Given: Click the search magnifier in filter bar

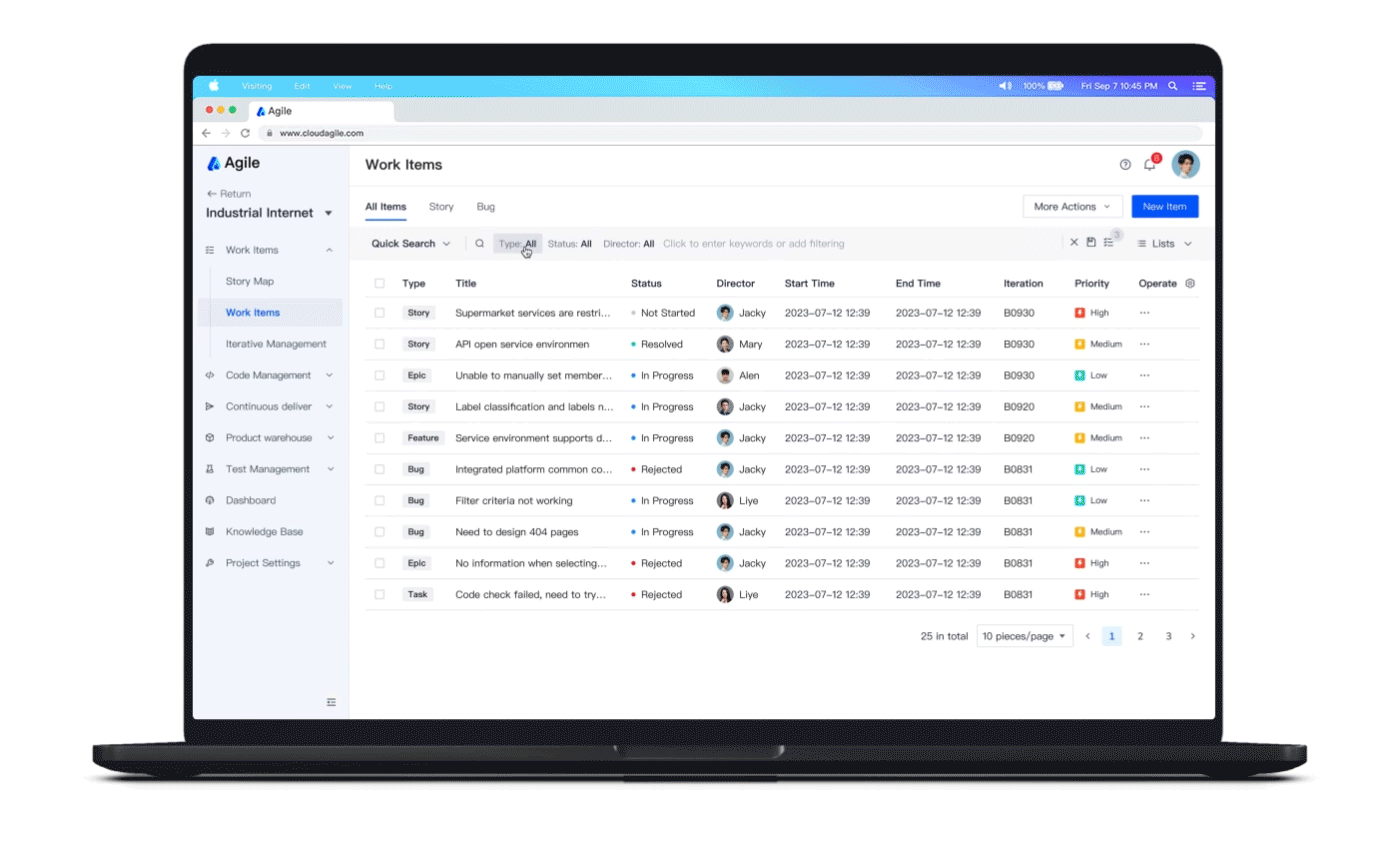Looking at the screenshot, I should coord(480,243).
